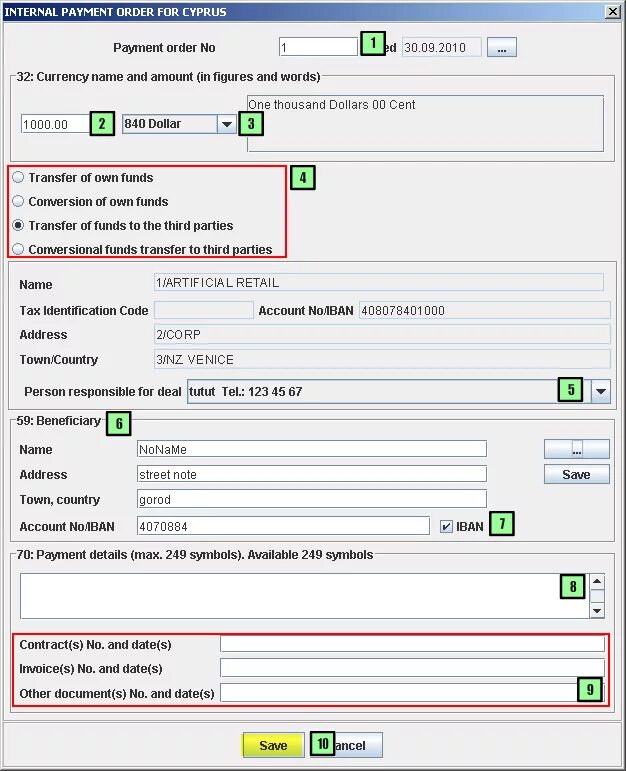
Task: Click the Payment order No field
Action: coord(318,47)
